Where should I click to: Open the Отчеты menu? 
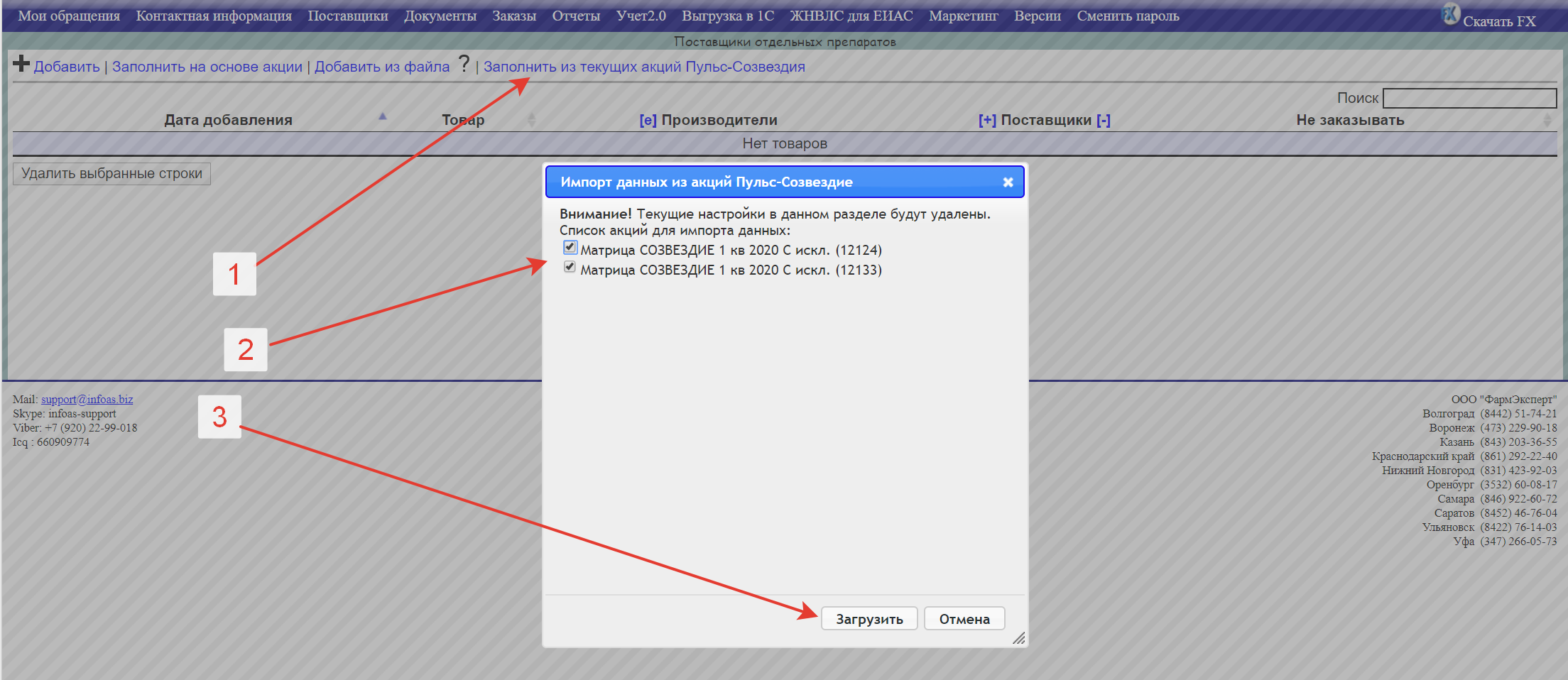pyautogui.click(x=576, y=16)
